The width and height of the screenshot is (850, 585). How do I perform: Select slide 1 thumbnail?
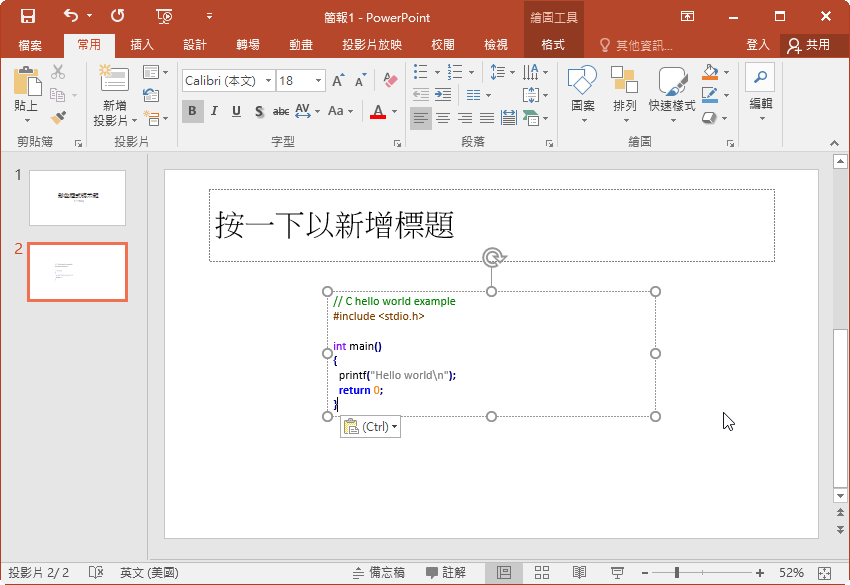77,197
